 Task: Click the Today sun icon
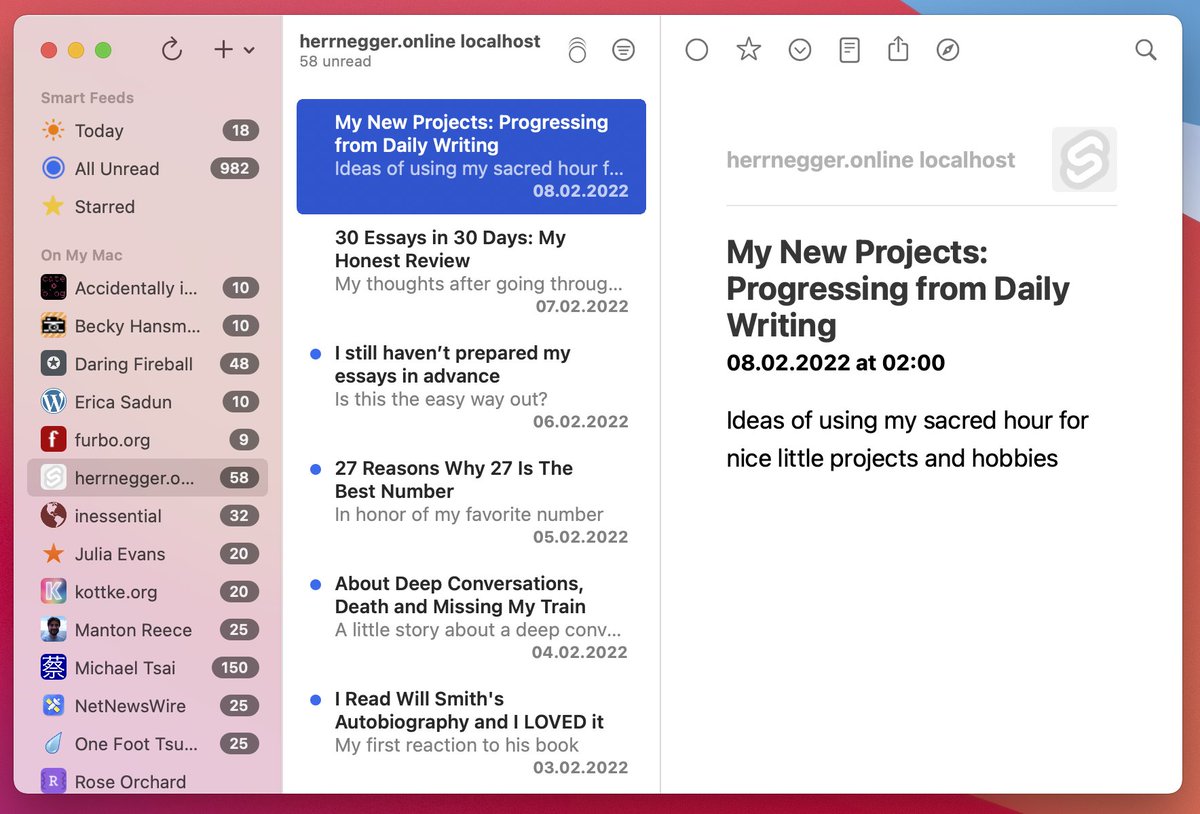(x=53, y=130)
